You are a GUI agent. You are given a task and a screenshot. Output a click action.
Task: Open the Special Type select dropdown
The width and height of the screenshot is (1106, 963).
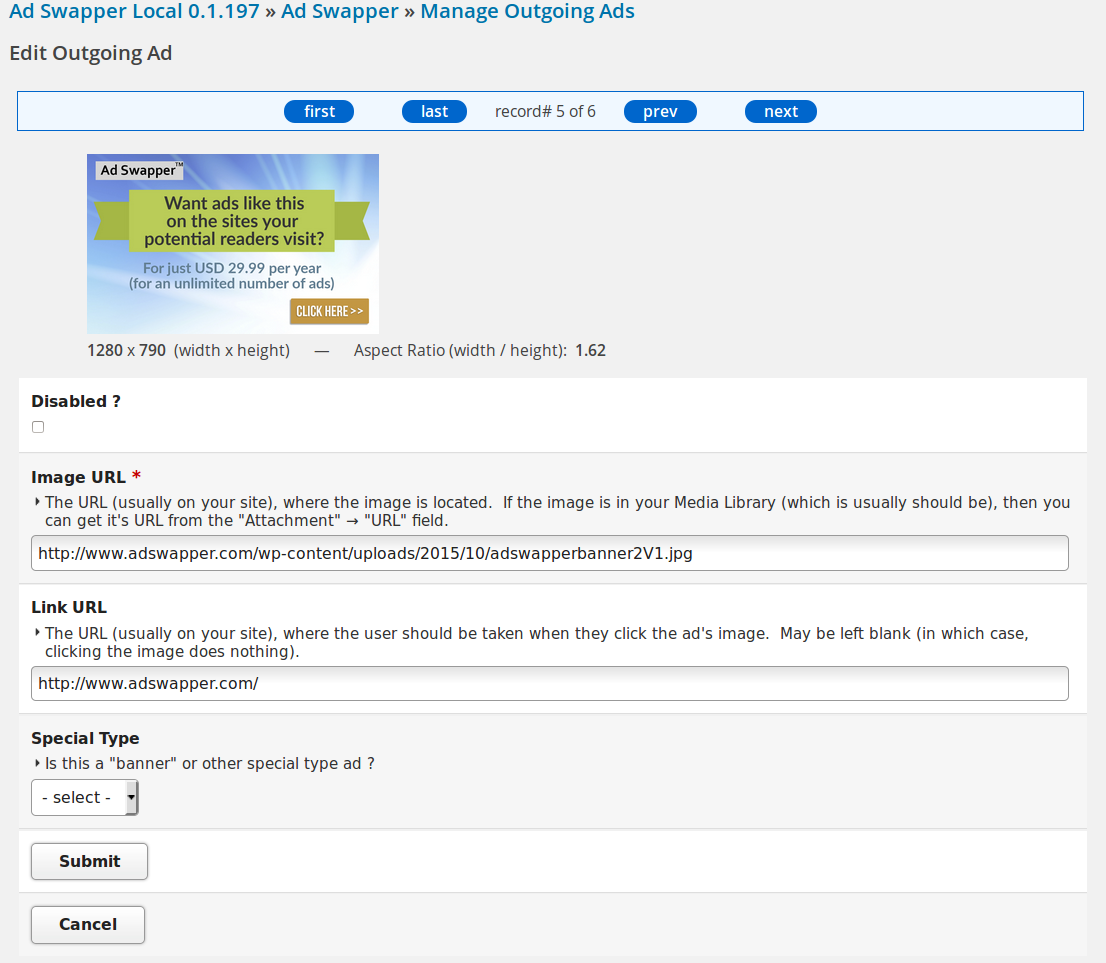[85, 797]
